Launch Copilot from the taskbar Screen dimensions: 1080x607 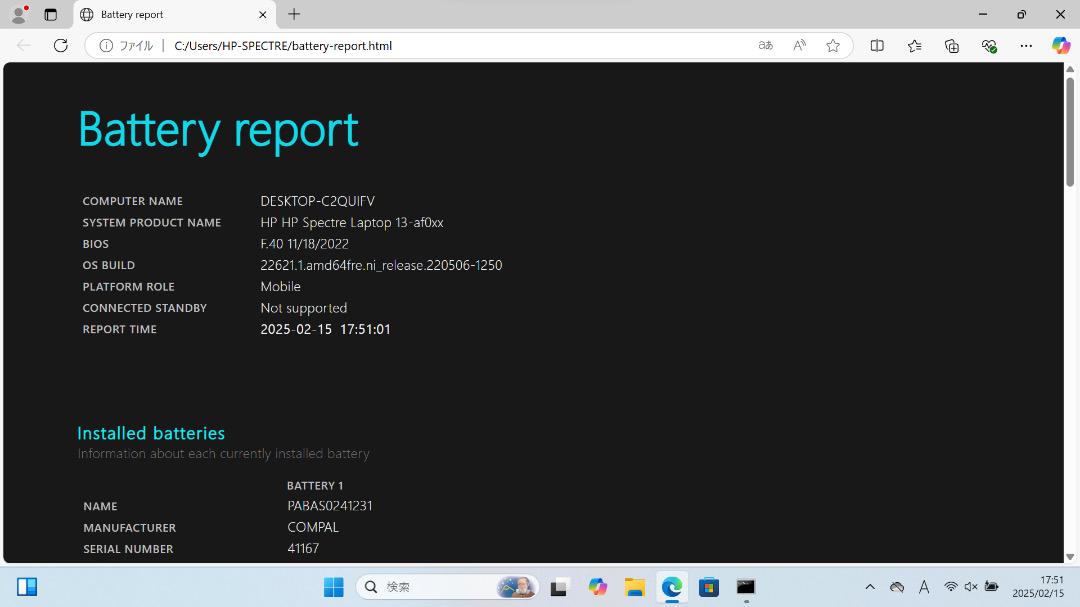[597, 586]
